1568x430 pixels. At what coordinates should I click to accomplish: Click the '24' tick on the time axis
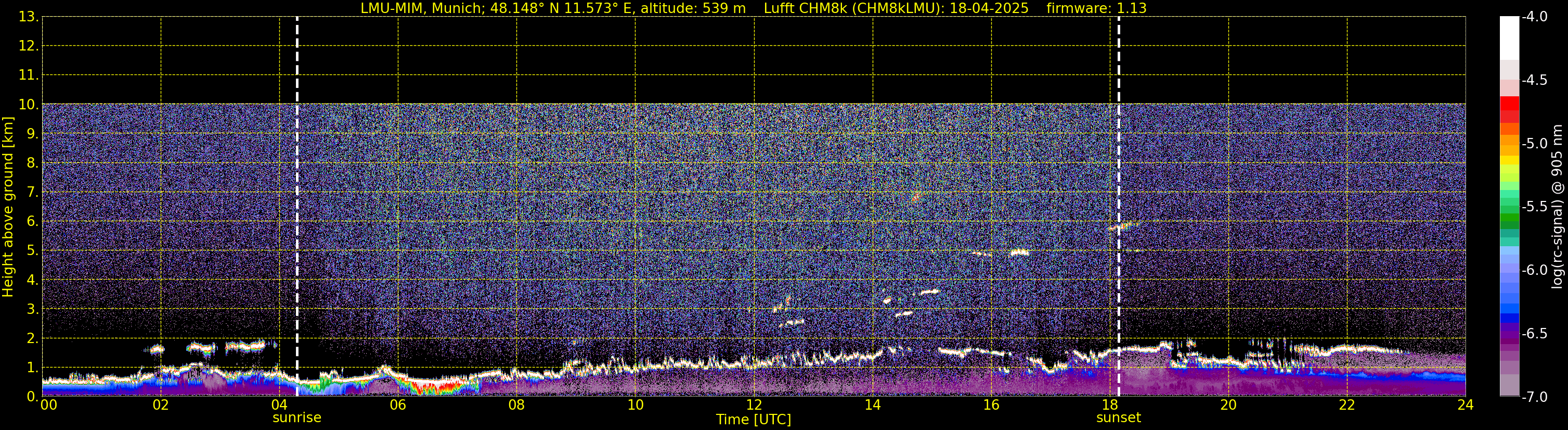click(1466, 405)
